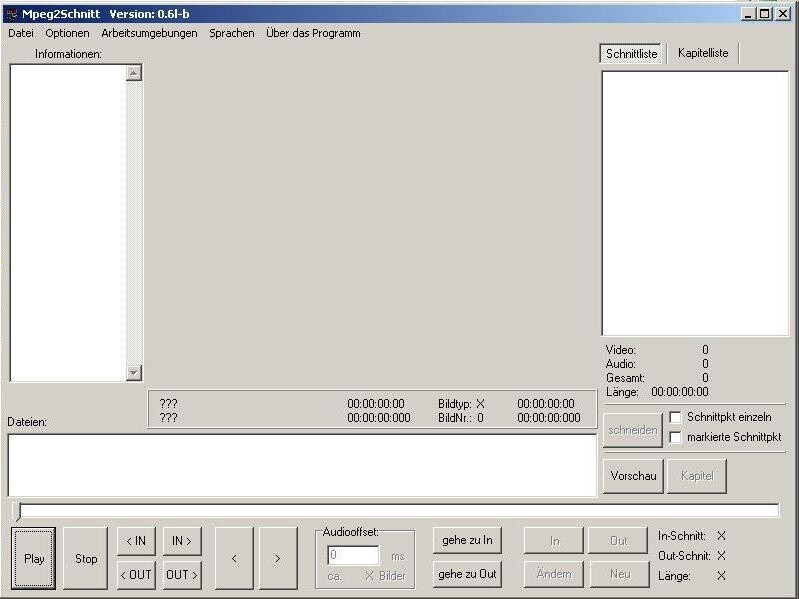This screenshot has width=799, height=599.
Task: Click the '< OUT' button
Action: coord(136,575)
